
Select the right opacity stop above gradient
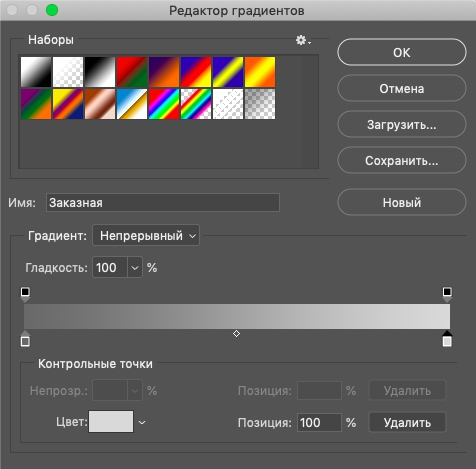tap(447, 294)
